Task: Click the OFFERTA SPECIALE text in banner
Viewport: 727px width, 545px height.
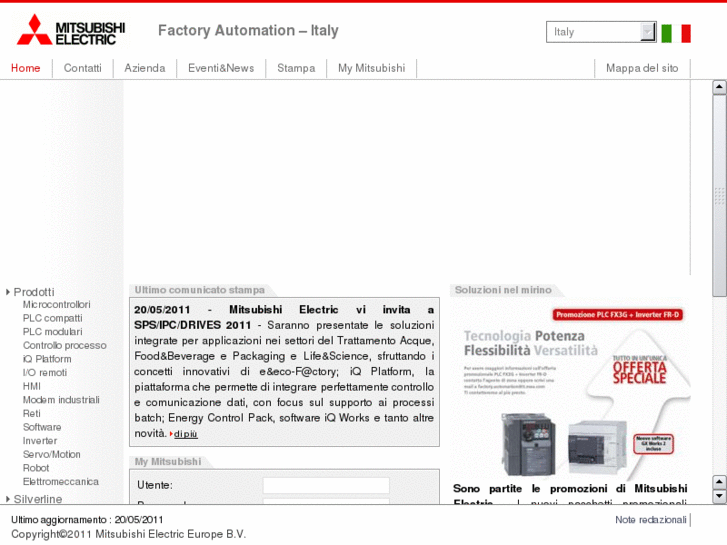Action: (639, 372)
